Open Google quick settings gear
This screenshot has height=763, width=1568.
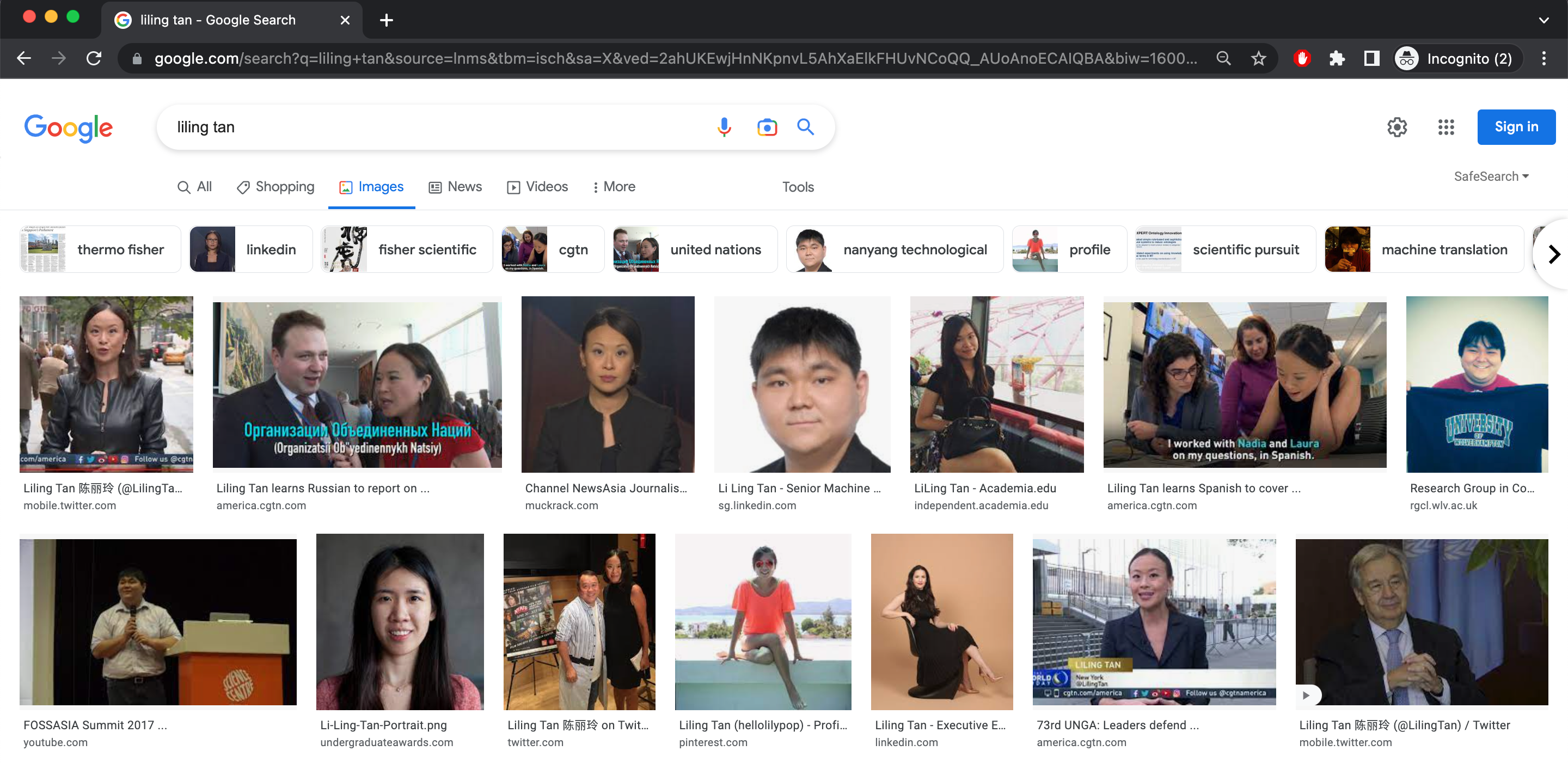coord(1396,127)
